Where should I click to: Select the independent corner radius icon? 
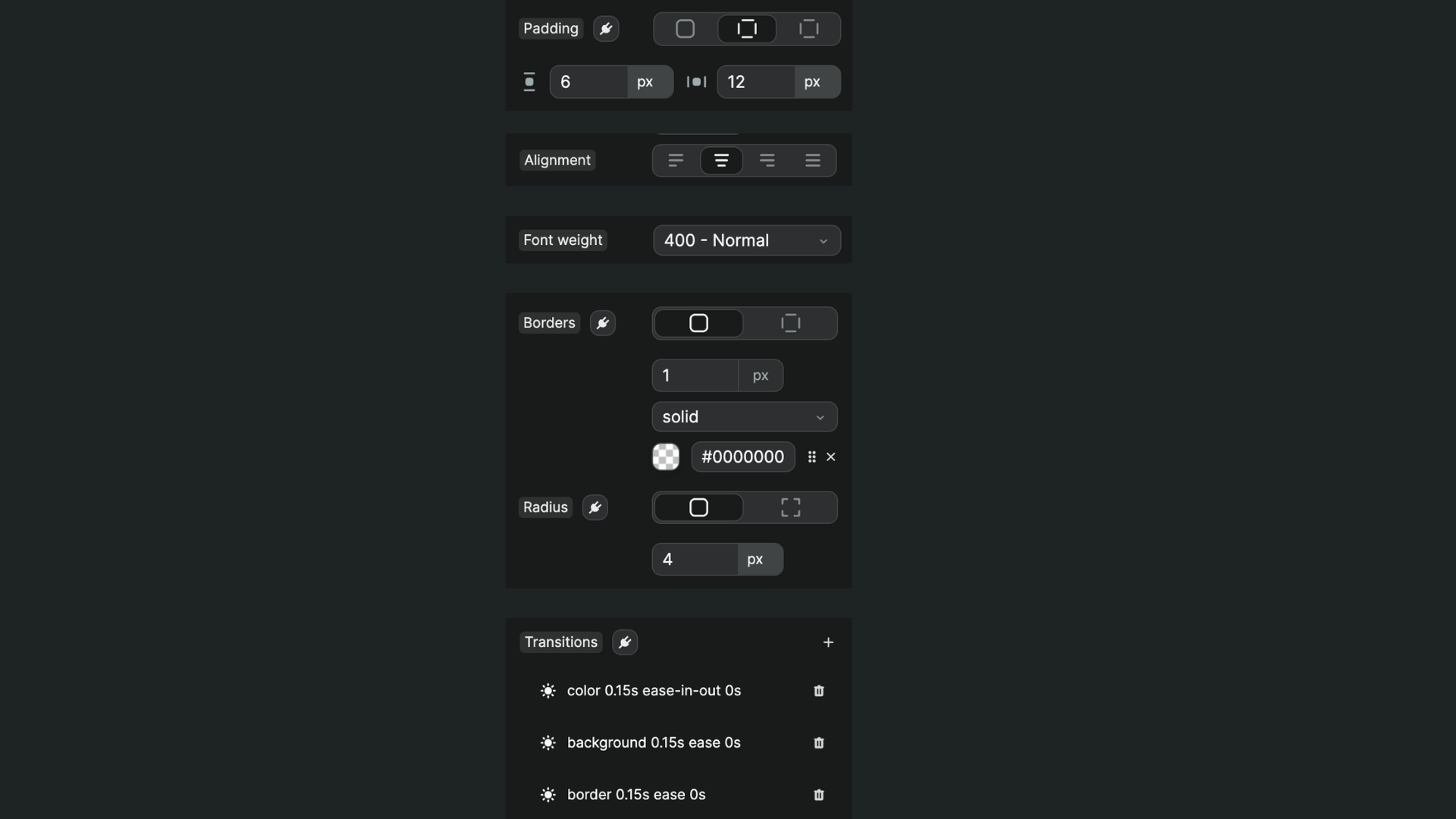tap(789, 507)
